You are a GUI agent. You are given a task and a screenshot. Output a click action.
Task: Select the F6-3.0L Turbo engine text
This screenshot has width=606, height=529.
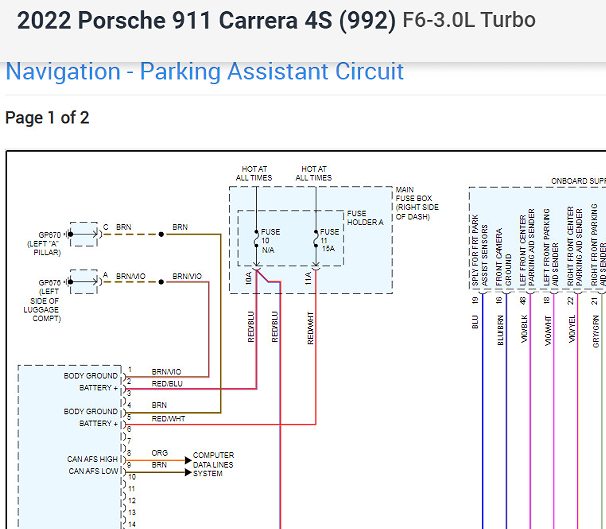tap(469, 20)
